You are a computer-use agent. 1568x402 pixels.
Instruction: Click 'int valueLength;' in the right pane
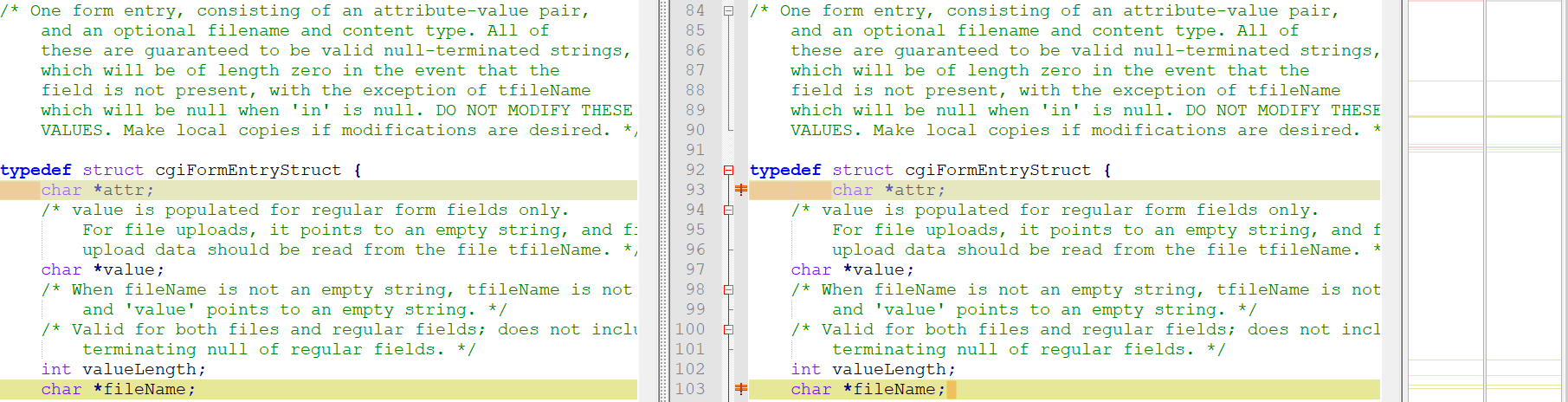(873, 370)
